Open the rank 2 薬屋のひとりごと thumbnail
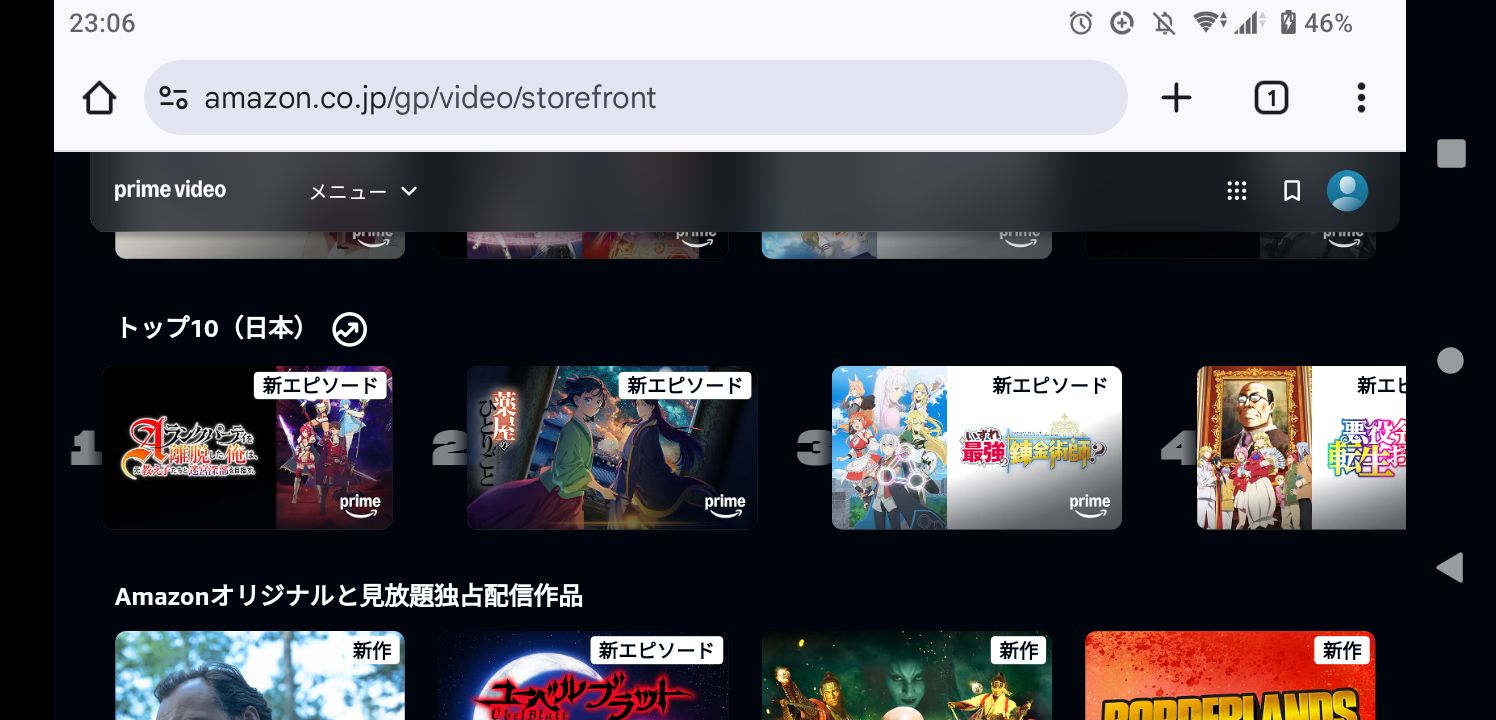Screen dimensions: 1496x720 coord(612,447)
